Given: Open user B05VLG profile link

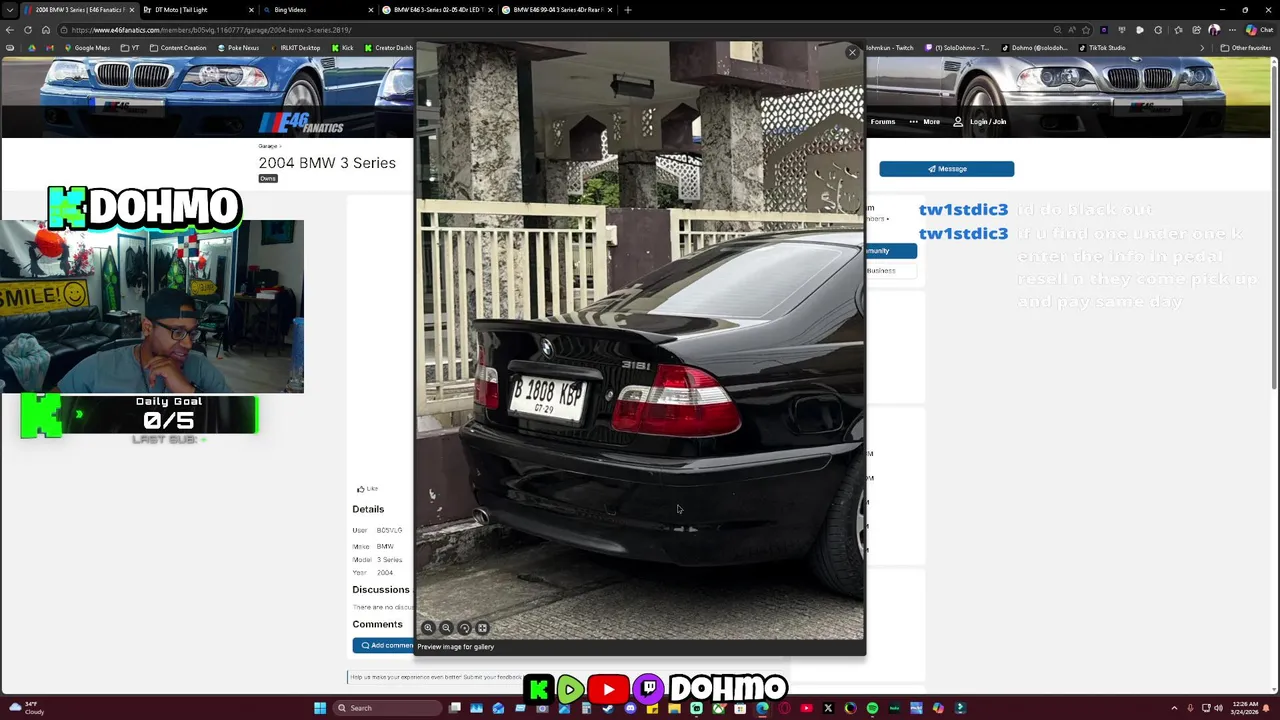Looking at the screenshot, I should pos(389,530).
